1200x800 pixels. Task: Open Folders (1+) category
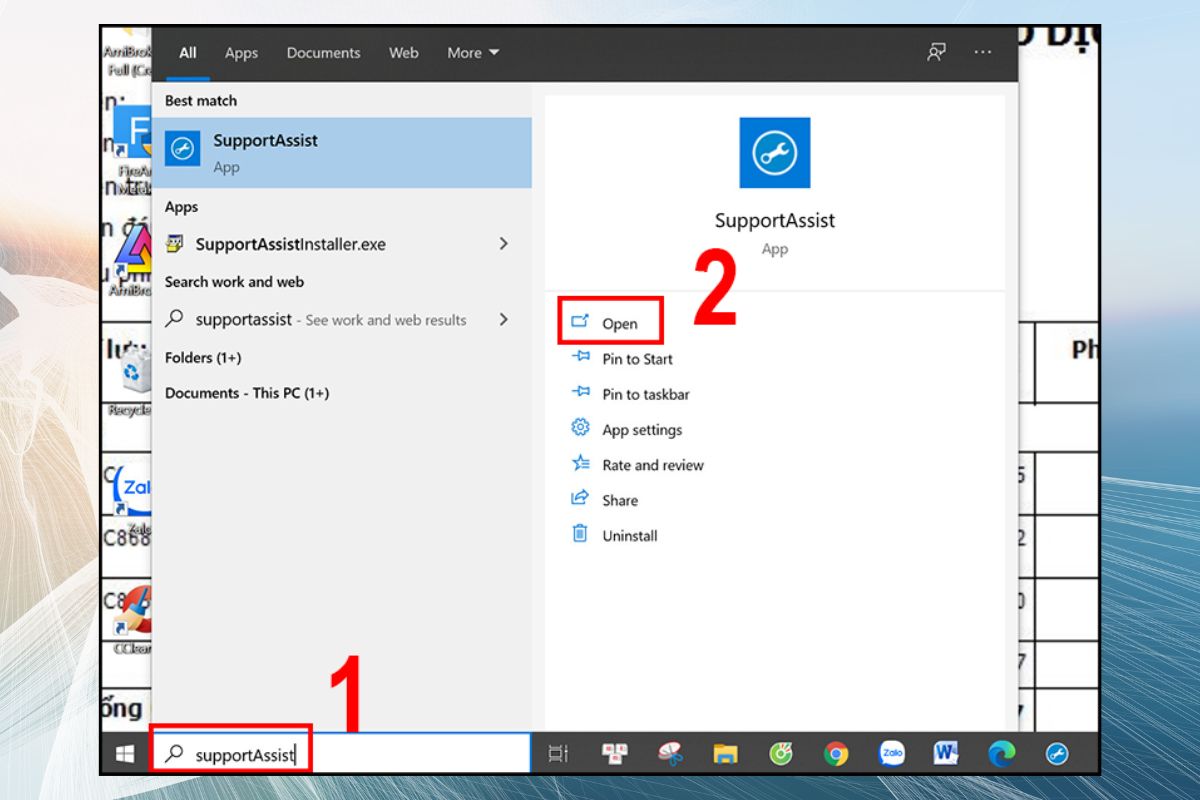[x=203, y=358]
